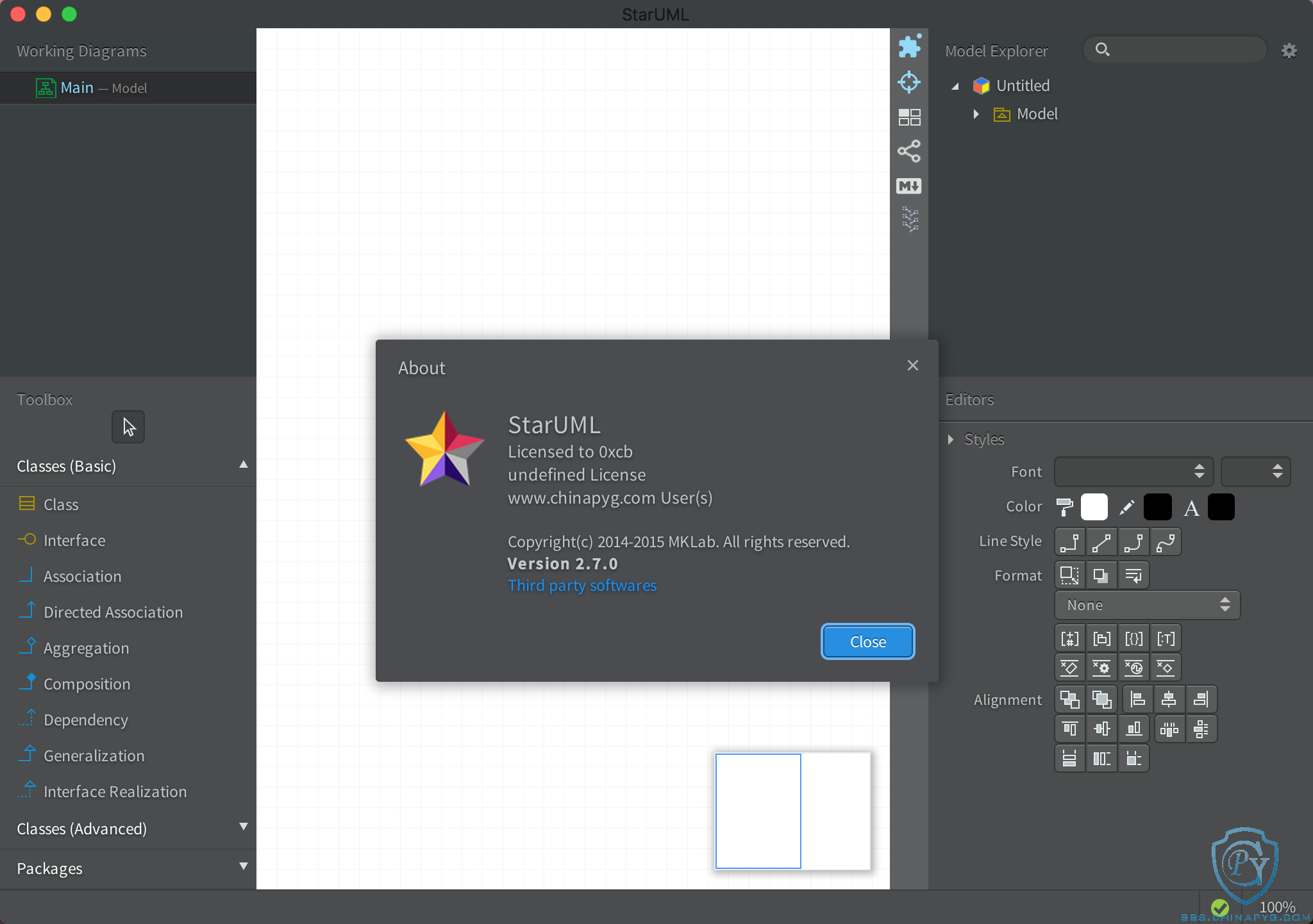Toggle auto resize format option
The height and width of the screenshot is (924, 1313).
point(1069,575)
